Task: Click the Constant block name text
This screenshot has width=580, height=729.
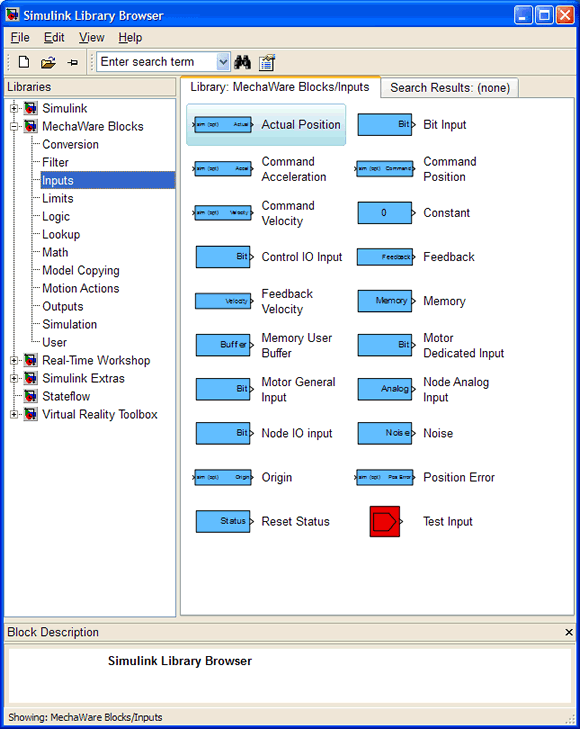Action: pyautogui.click(x=446, y=213)
